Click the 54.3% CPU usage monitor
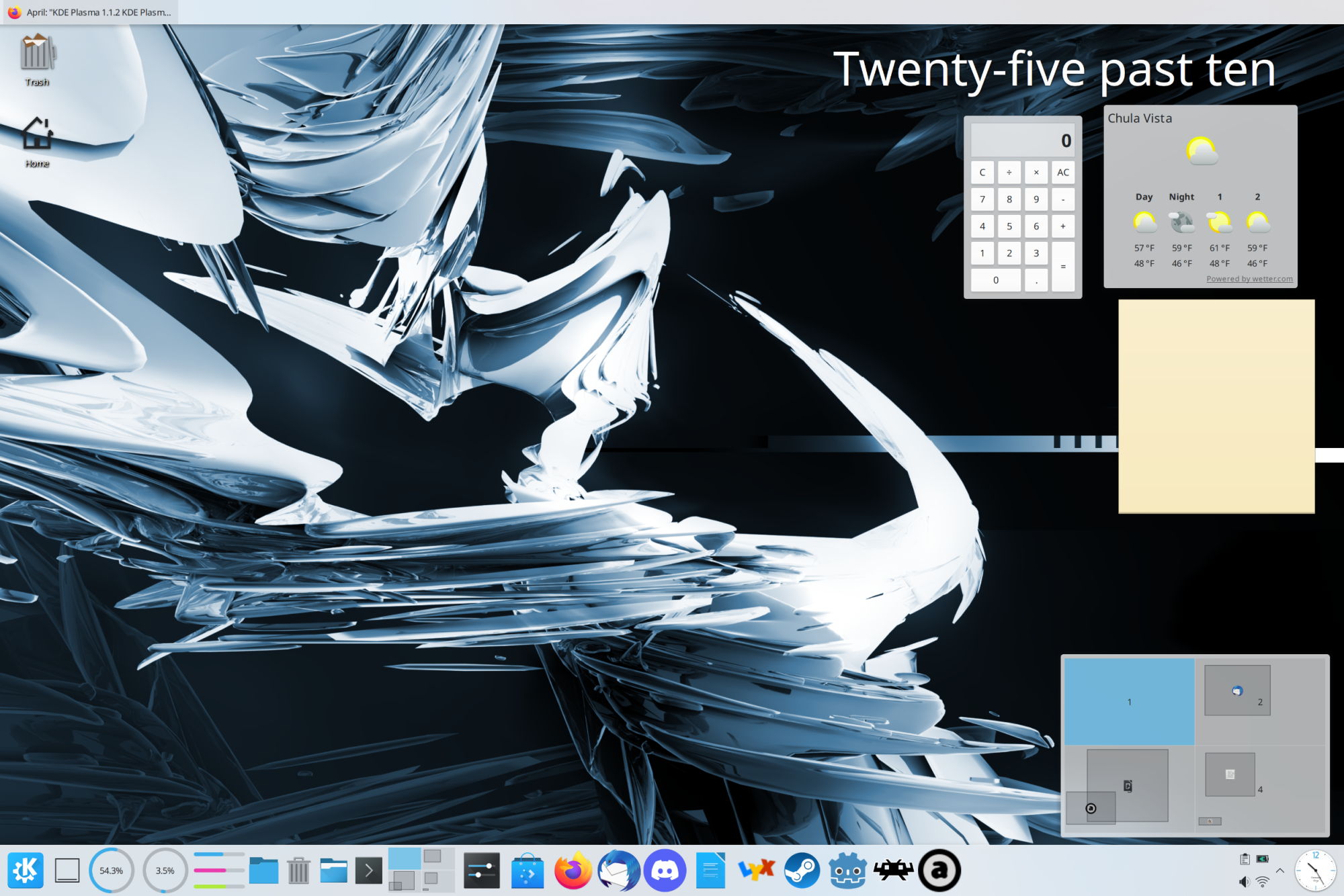 coord(112,870)
